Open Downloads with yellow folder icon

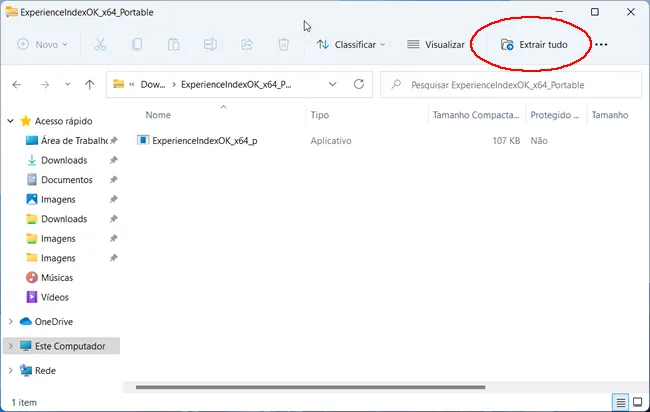point(64,219)
